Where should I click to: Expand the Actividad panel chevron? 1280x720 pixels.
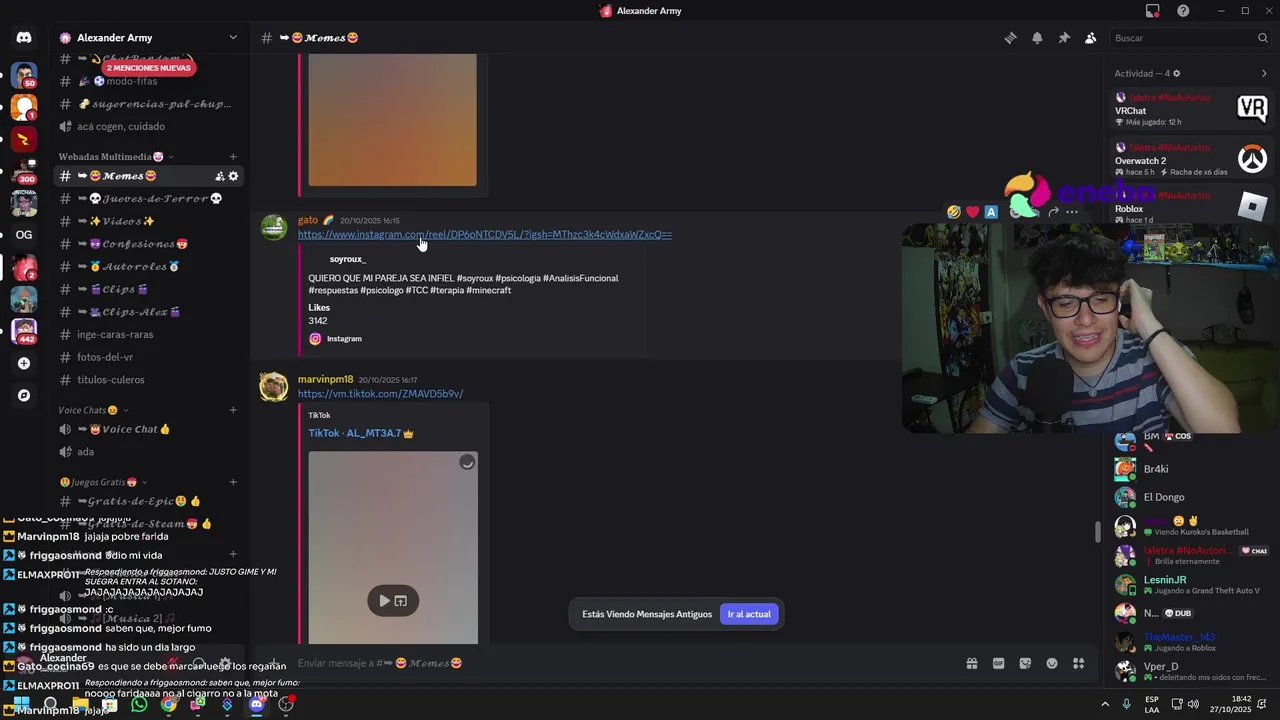(1264, 73)
